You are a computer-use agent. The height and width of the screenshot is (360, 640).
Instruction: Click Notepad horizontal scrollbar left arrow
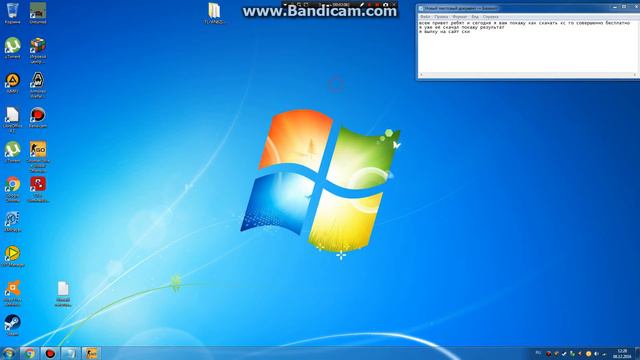tap(421, 75)
